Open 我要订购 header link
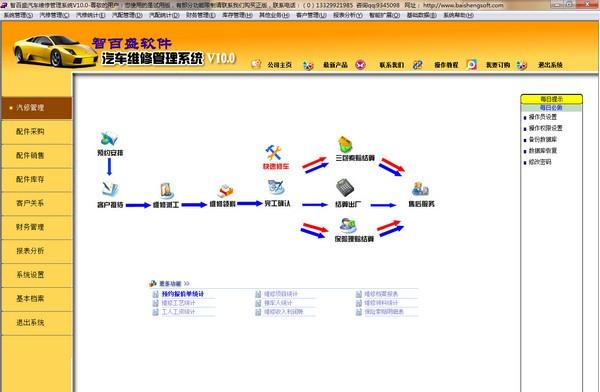The width and height of the screenshot is (600, 392). pyautogui.click(x=498, y=65)
